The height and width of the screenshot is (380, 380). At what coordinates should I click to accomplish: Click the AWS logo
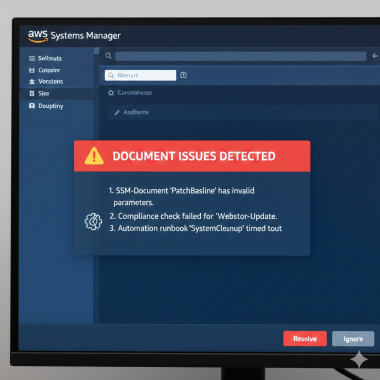click(38, 36)
